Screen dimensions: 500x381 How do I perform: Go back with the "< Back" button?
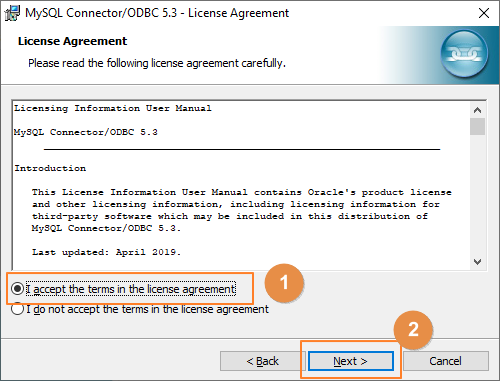pyautogui.click(x=263, y=361)
